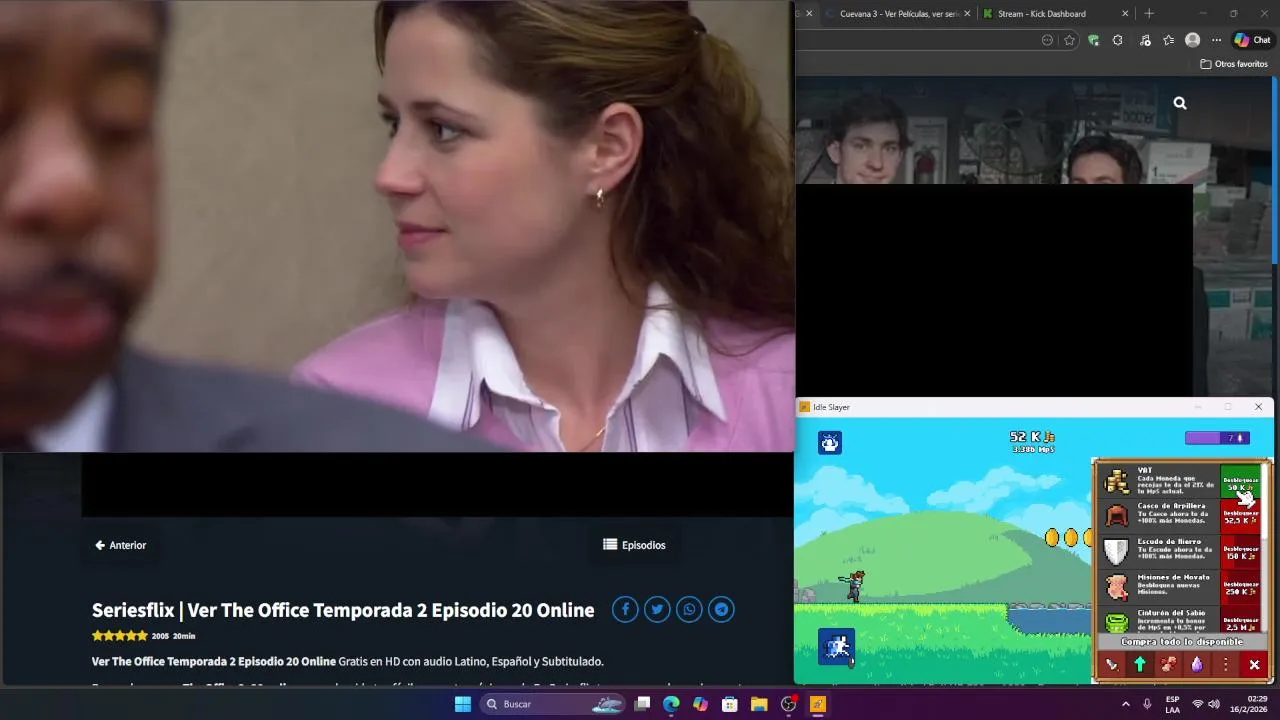Unlock Misiones de Novato for 250 K
This screenshot has width=1280, height=720.
click(1241, 587)
